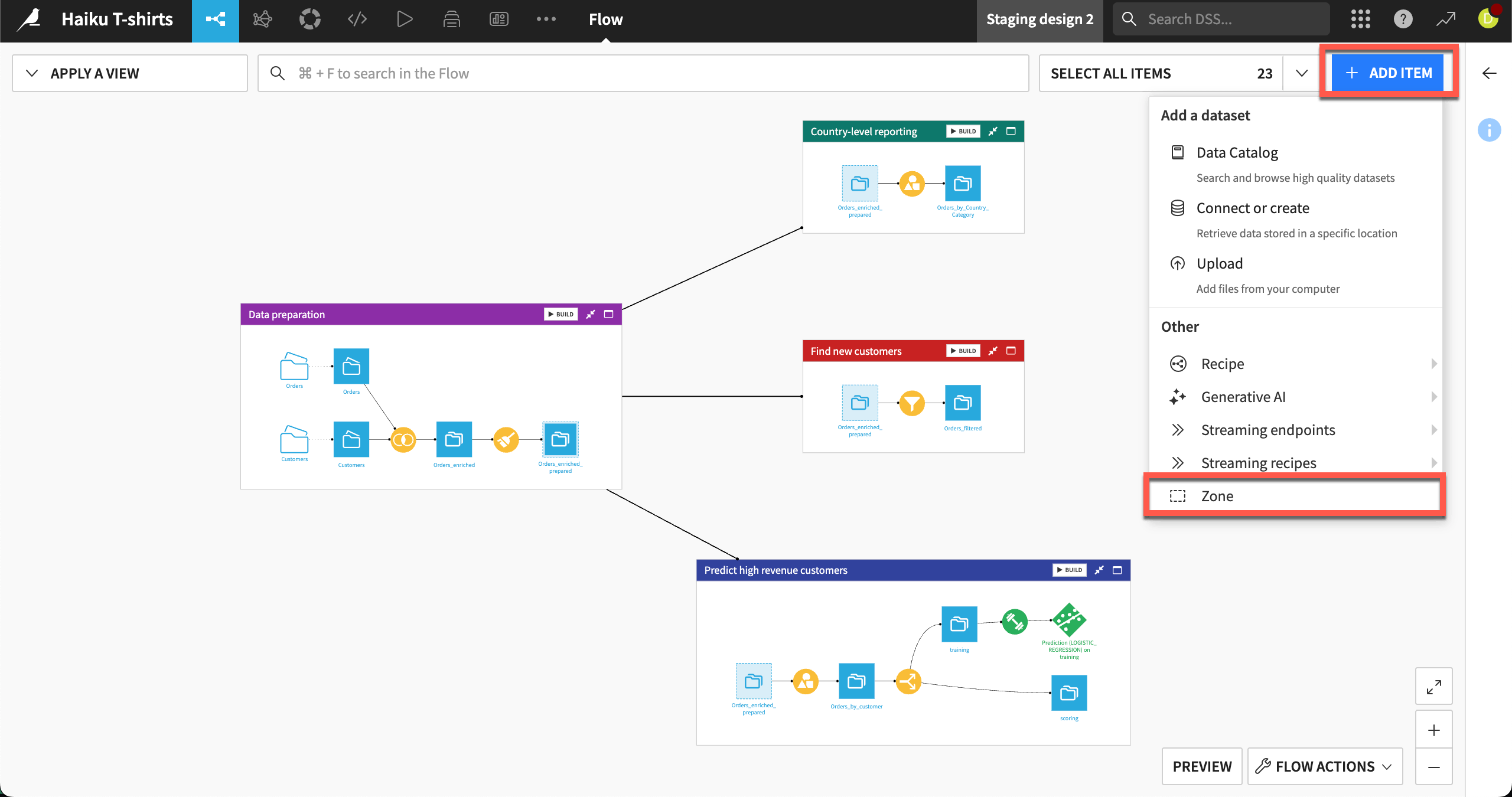
Task: Zoom into the Flow with the plus button
Action: pos(1433,730)
